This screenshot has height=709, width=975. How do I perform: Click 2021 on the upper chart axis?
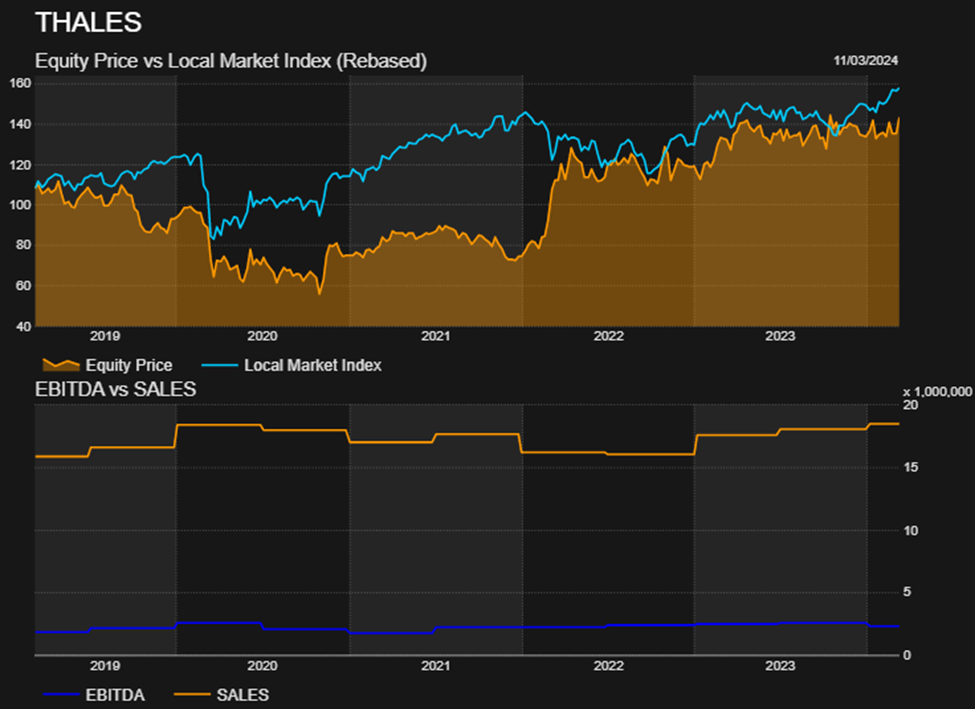pos(435,336)
